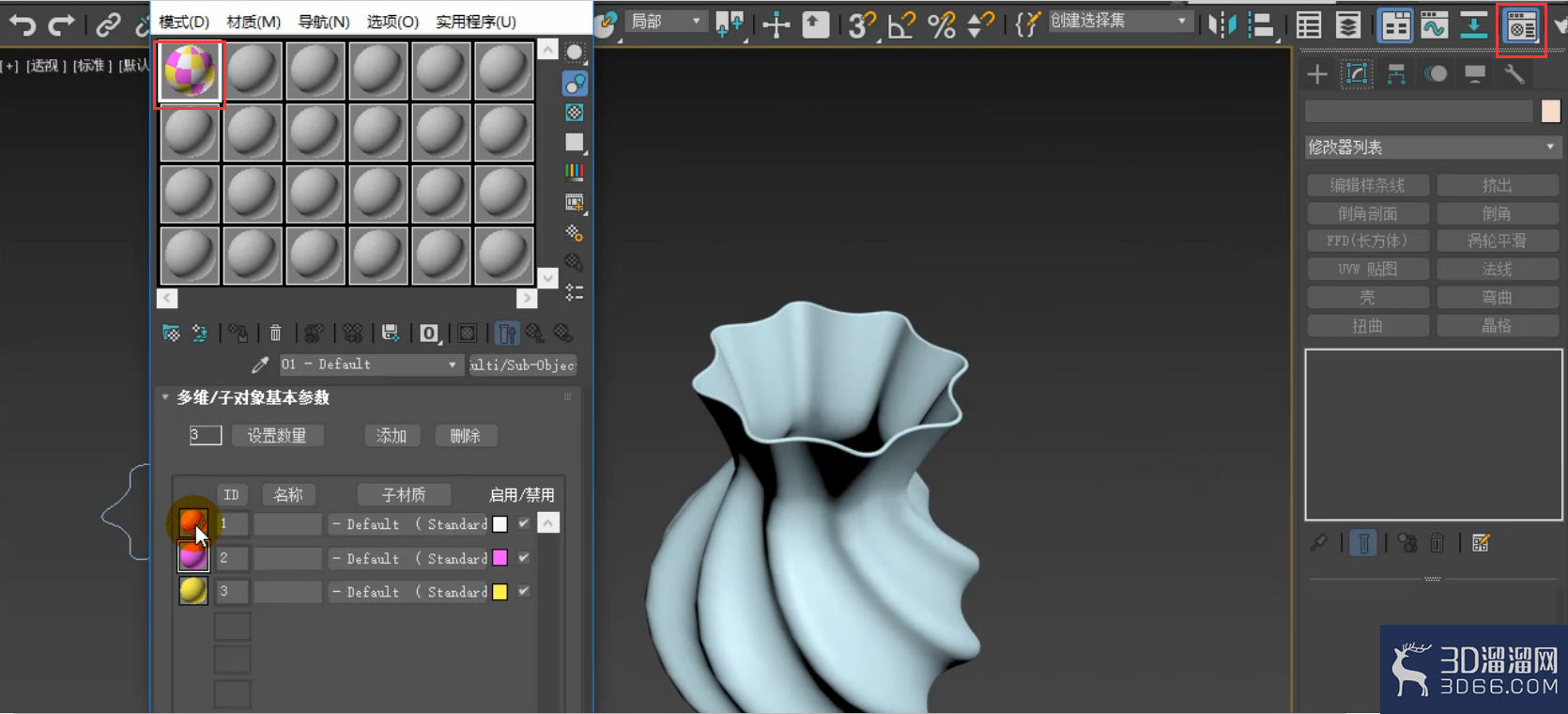Toggle Pin Stack icon in modifier panel
The height and width of the screenshot is (714, 1568).
pyautogui.click(x=1319, y=543)
